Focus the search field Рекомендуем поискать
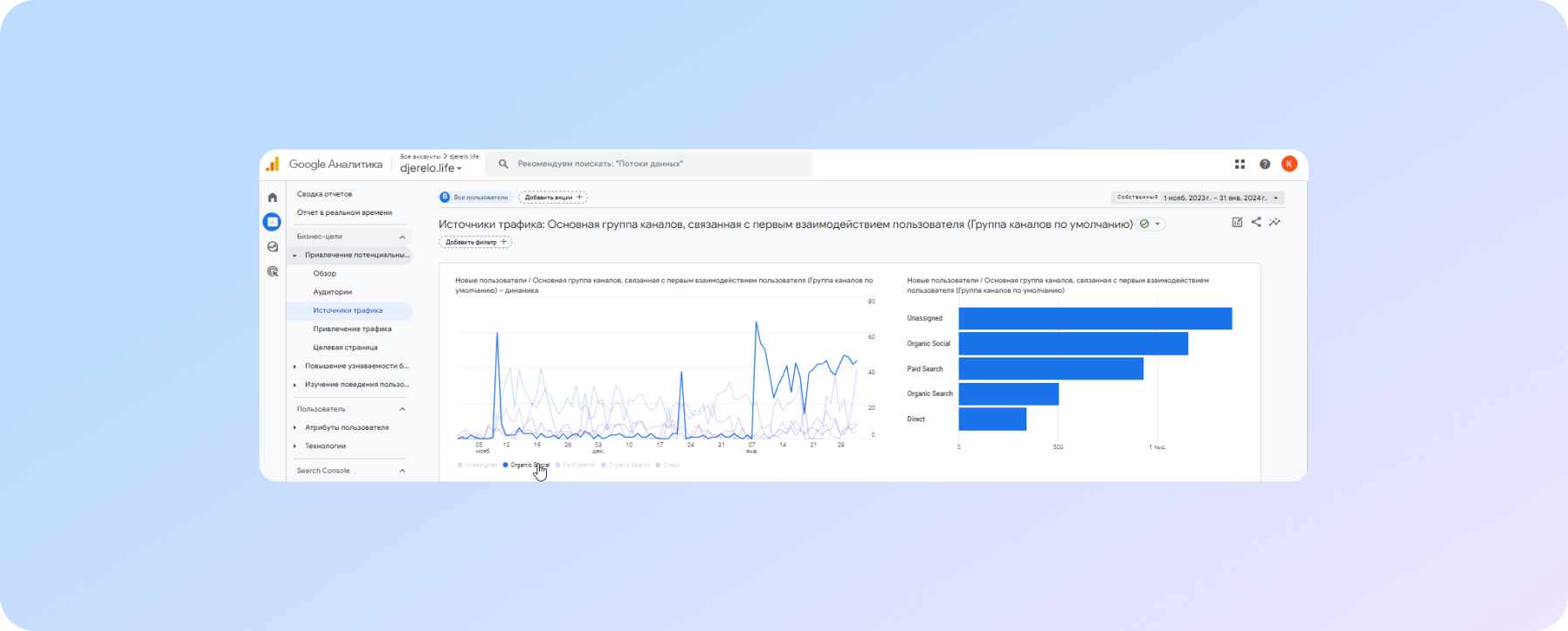1568x631 pixels. [650, 163]
